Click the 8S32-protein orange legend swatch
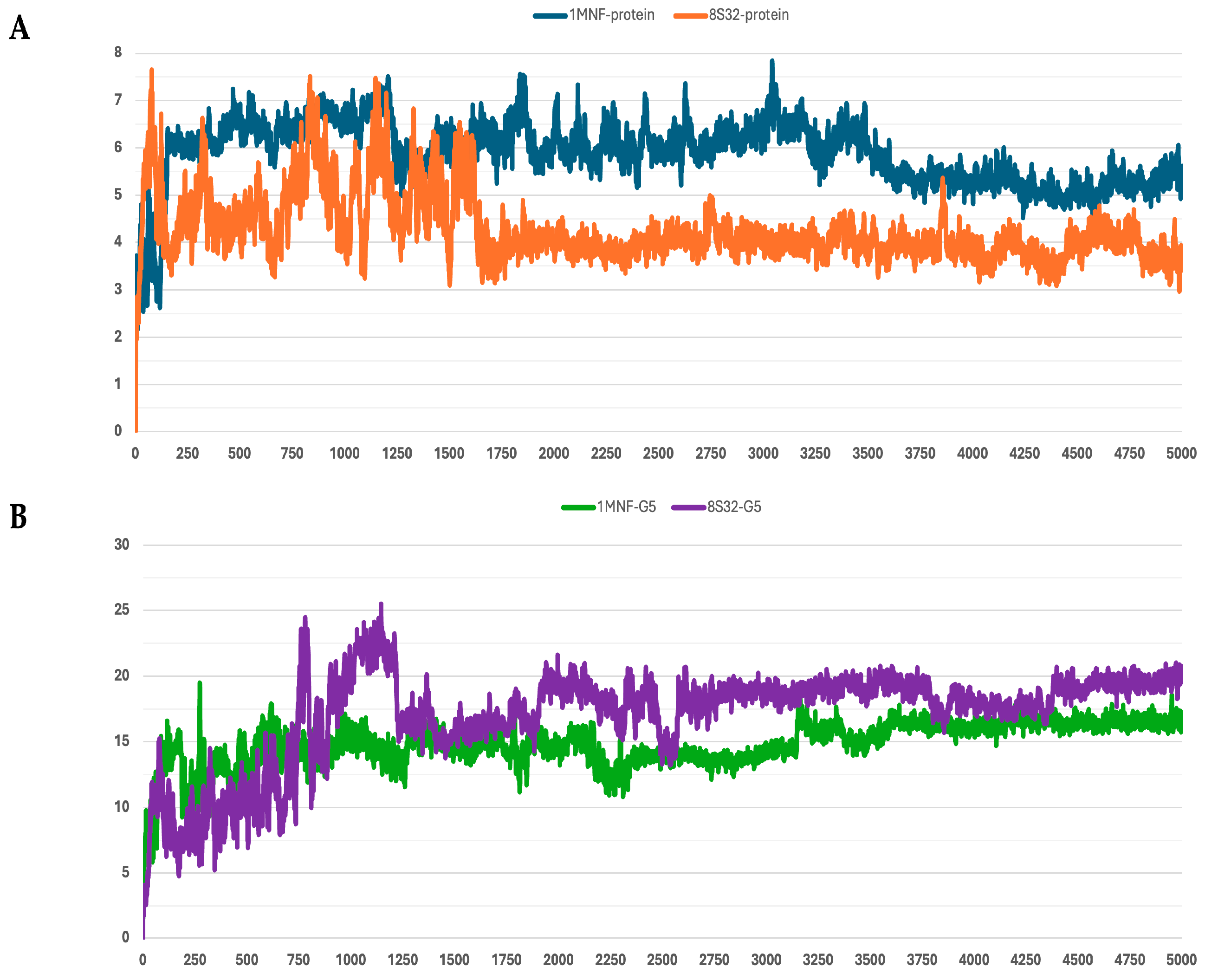Image resolution: width=1205 pixels, height=980 pixels. point(690,16)
